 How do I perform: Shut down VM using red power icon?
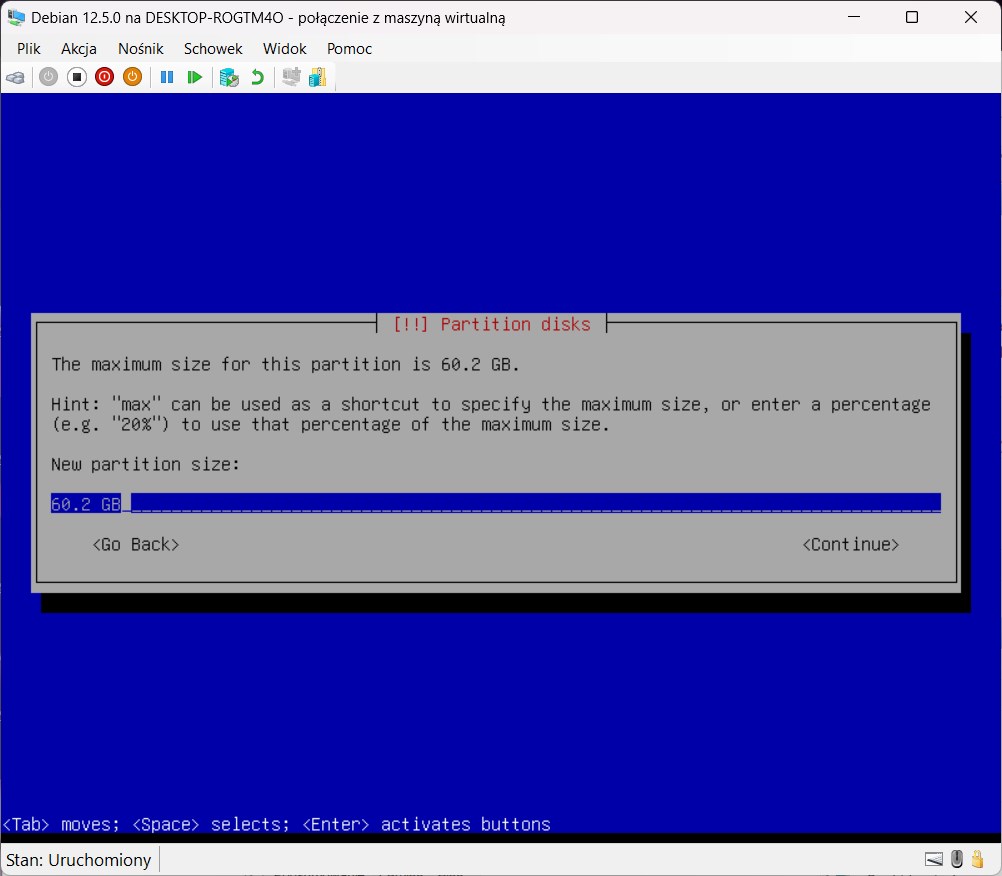(104, 77)
